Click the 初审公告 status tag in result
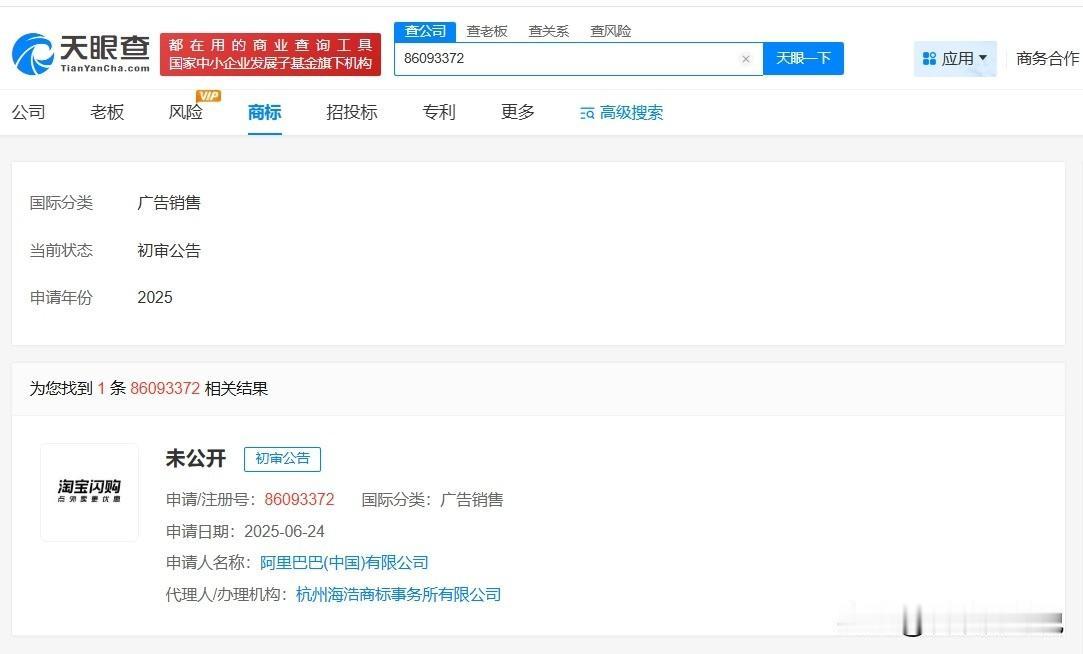 (x=282, y=459)
